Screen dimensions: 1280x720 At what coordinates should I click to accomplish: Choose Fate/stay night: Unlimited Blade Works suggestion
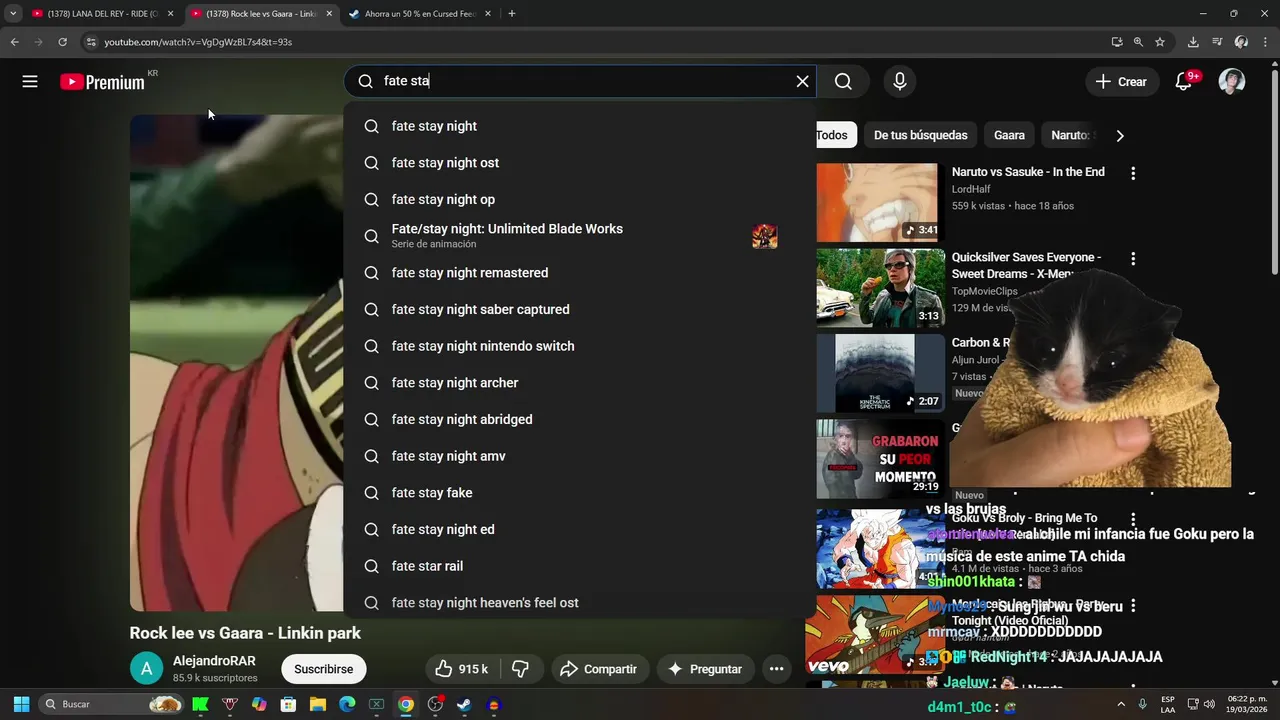580,236
